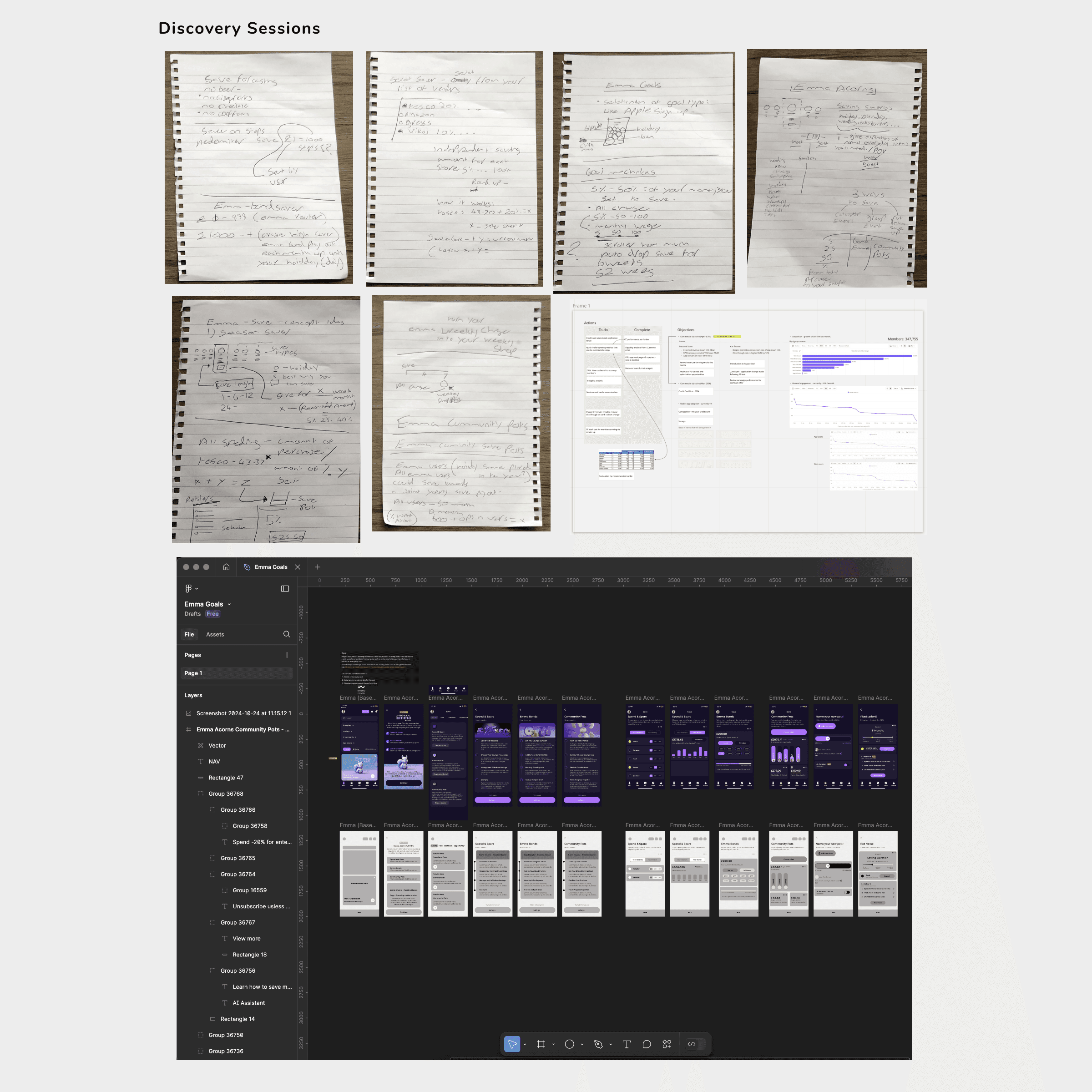The image size is (1092, 1092).
Task: Switch to the Assets tab
Action: pos(215,634)
